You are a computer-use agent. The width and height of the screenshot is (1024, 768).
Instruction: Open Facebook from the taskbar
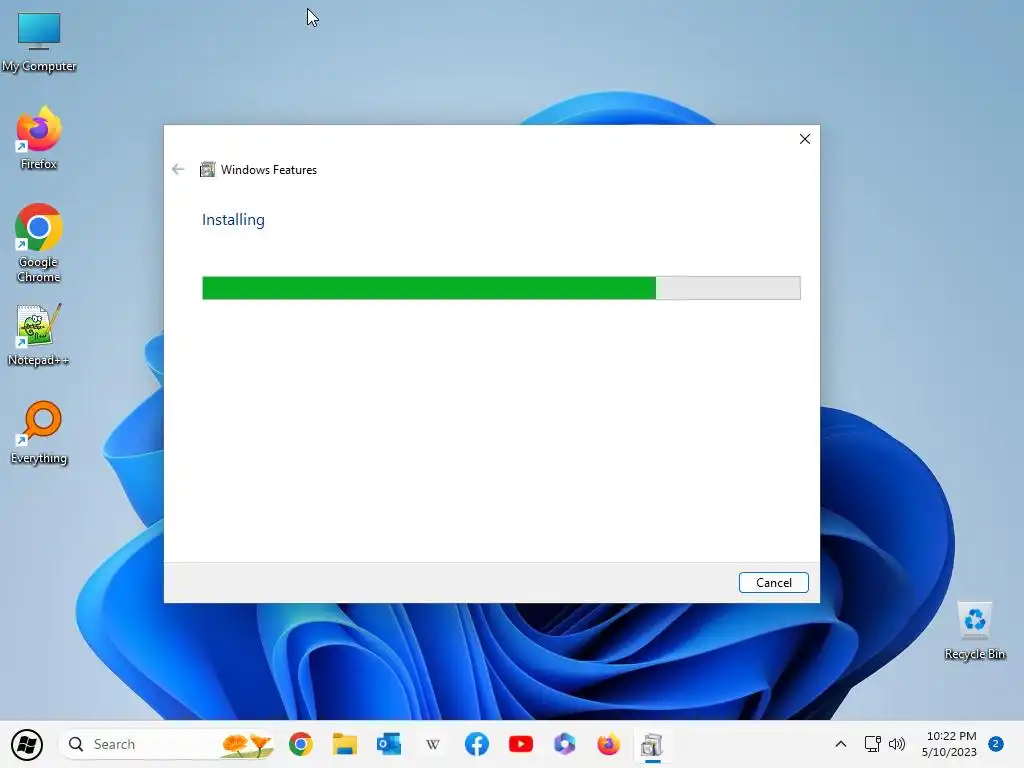[477, 744]
